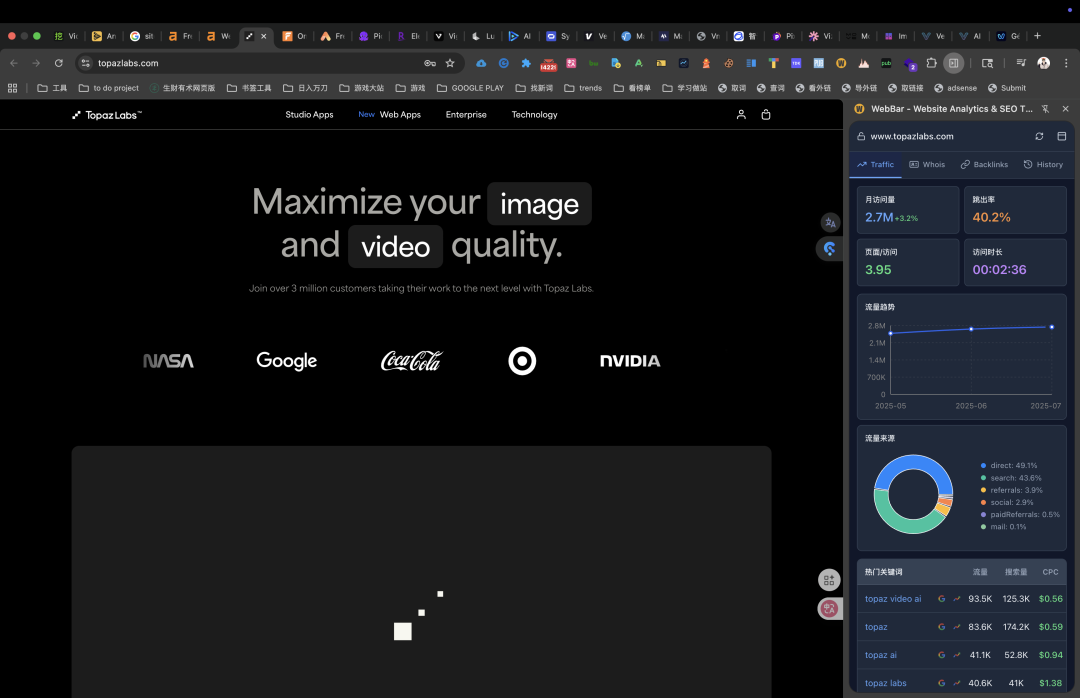Refresh the WebBar data for www.topazlabs.com
Screen dimensions: 1080x698
pos(1039,136)
